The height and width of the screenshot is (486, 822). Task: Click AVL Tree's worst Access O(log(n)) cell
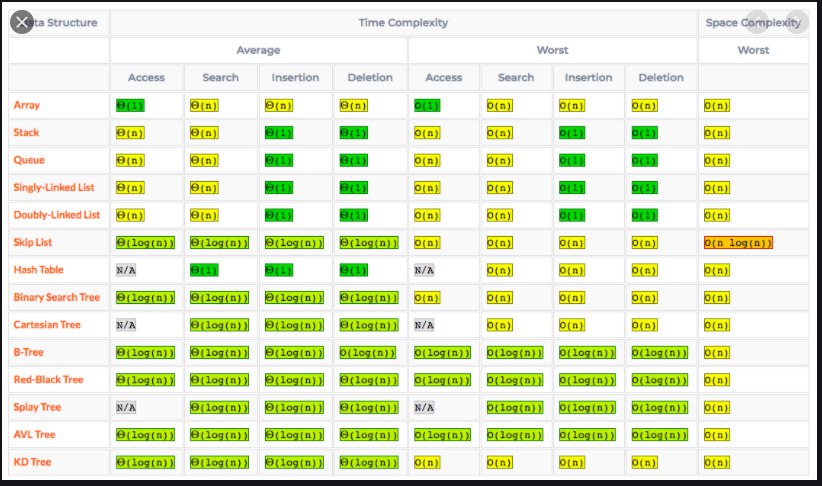(x=442, y=435)
